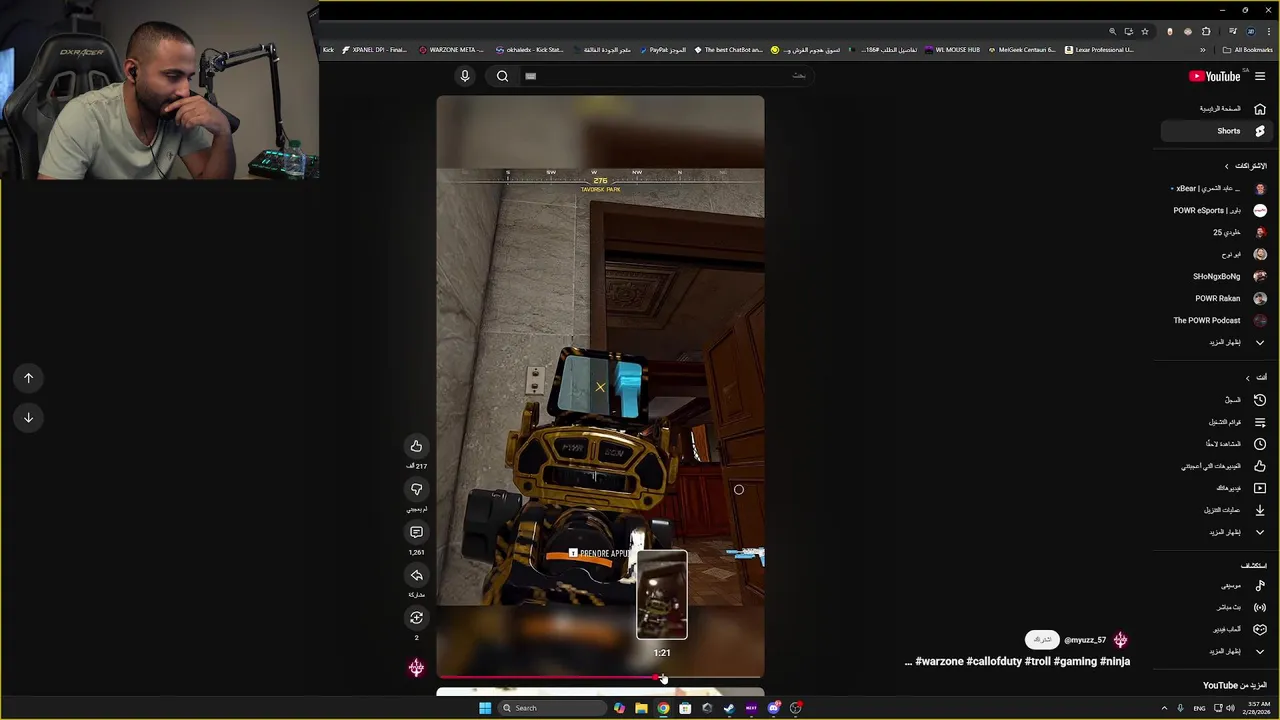1280x720 pixels.
Task: Expand show more under the 'You' section
Action: [1217, 532]
